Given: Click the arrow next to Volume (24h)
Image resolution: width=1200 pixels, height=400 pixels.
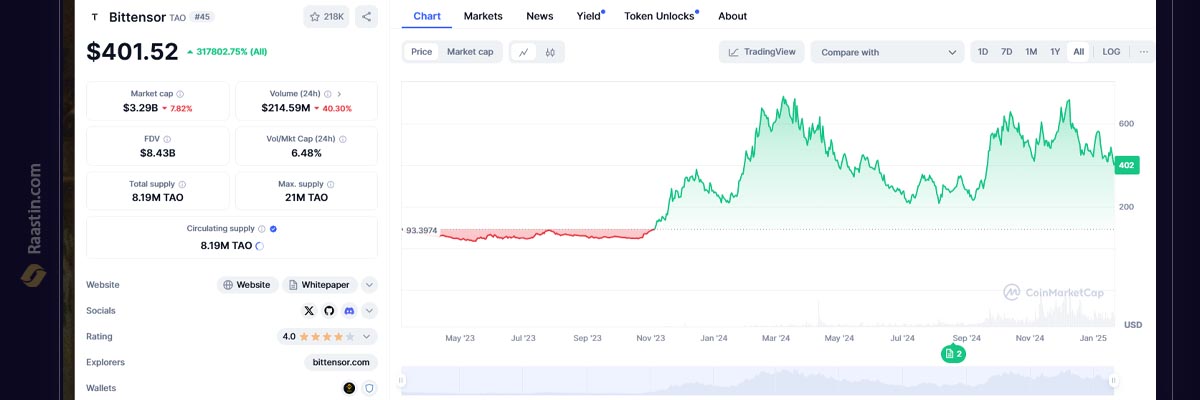Looking at the screenshot, I should pyautogui.click(x=340, y=94).
